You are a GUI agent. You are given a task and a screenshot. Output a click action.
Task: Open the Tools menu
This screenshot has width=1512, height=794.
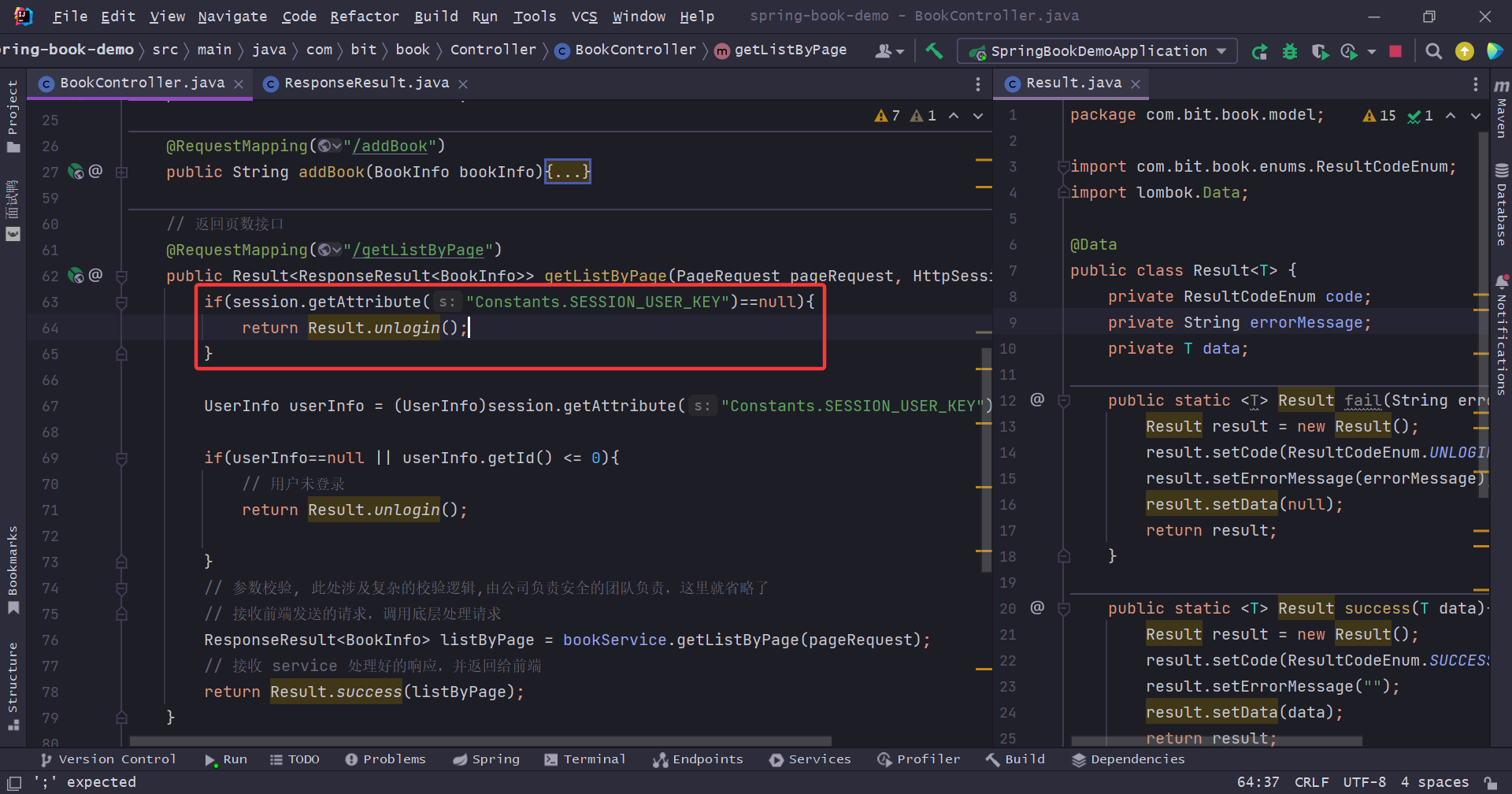click(x=535, y=16)
